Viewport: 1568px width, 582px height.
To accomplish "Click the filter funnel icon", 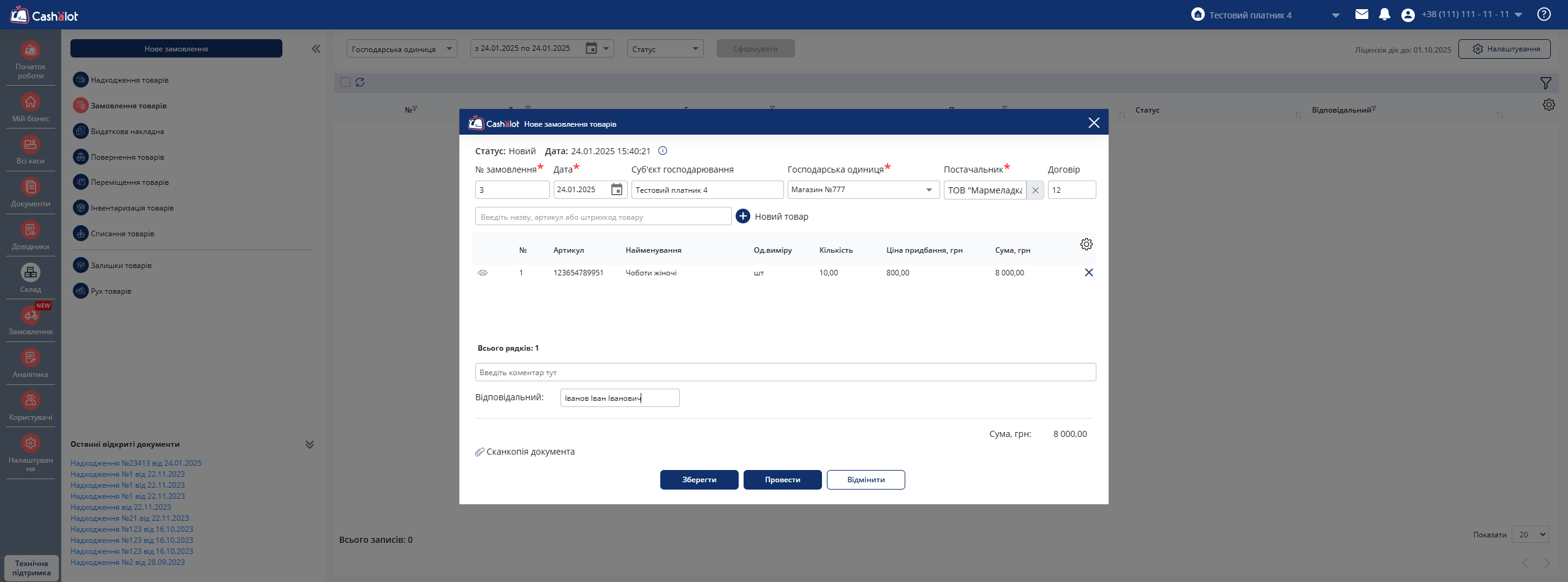I will (x=1546, y=83).
